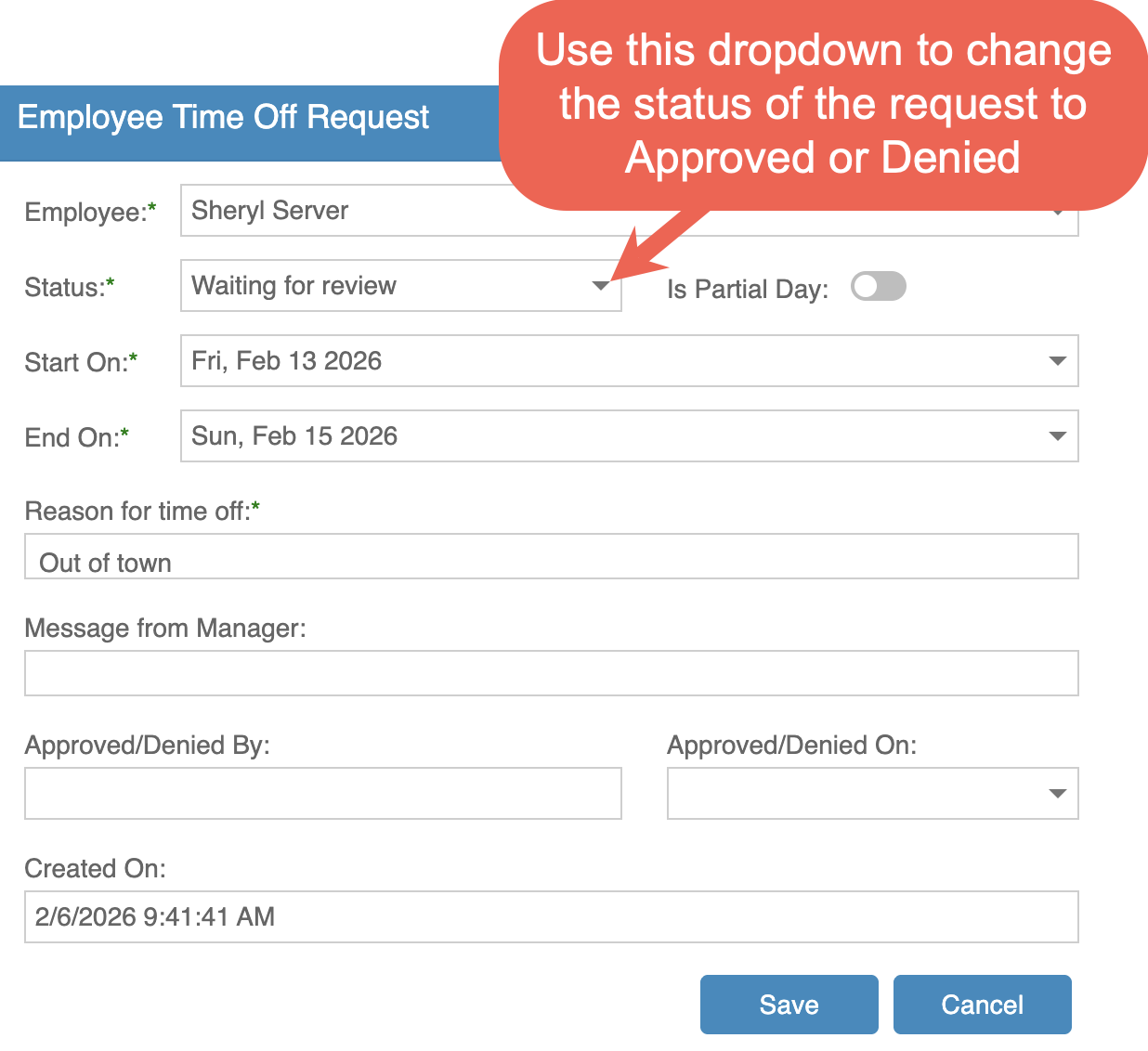The image size is (1148, 1051).
Task: Click the Is Partial Day label
Action: (747, 290)
